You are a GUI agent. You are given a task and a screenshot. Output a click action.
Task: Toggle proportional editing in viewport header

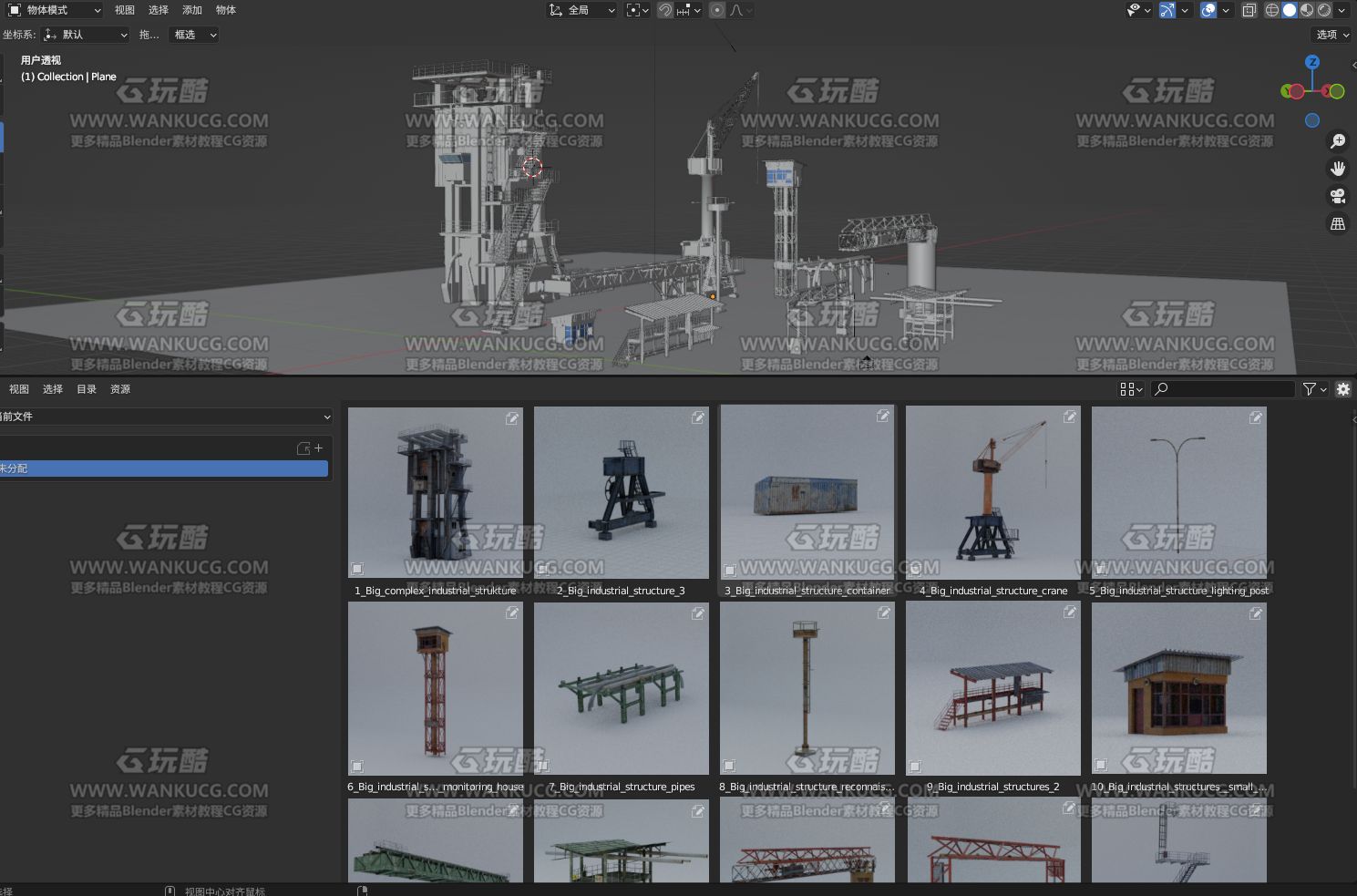(x=717, y=10)
